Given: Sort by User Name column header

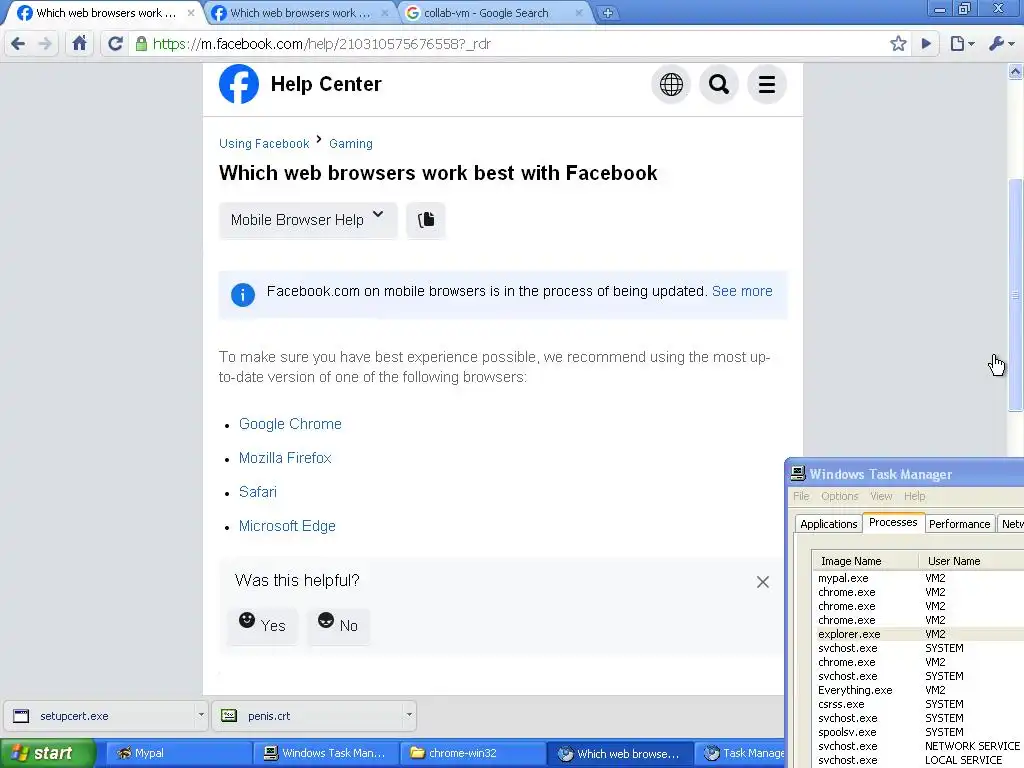Looking at the screenshot, I should coord(971,561).
